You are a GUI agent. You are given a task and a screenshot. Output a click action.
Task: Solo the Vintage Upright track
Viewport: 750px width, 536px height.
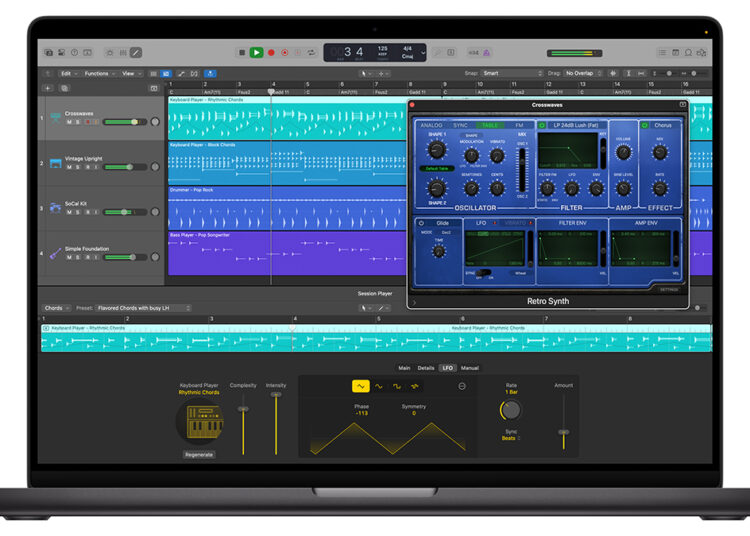tap(78, 167)
